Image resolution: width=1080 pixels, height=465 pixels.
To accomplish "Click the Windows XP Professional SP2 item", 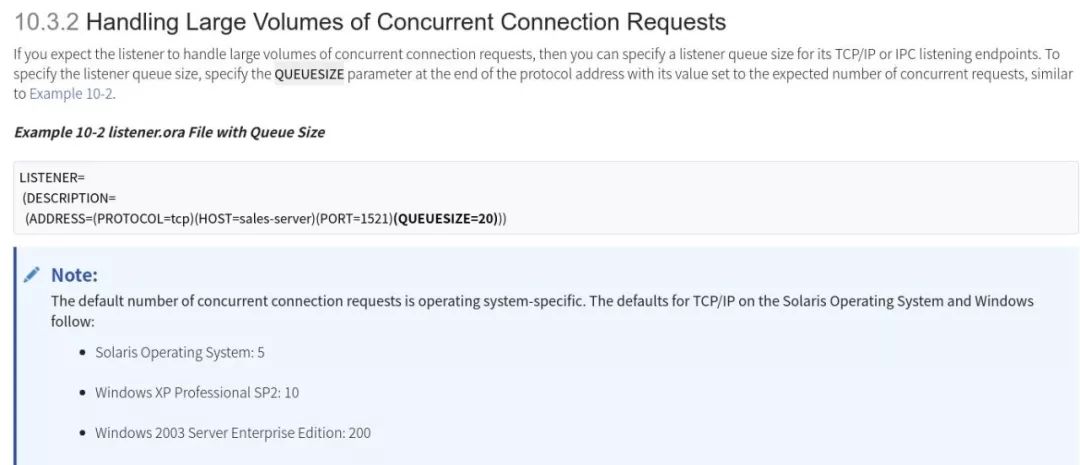I will (197, 392).
